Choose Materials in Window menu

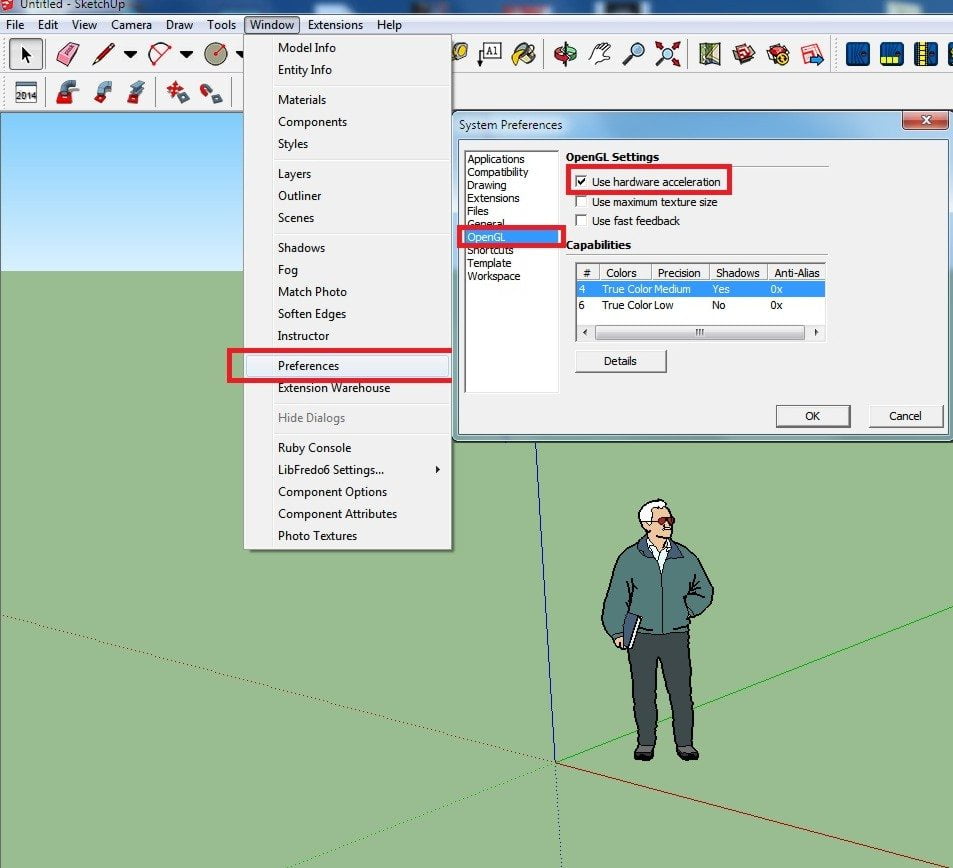[301, 100]
